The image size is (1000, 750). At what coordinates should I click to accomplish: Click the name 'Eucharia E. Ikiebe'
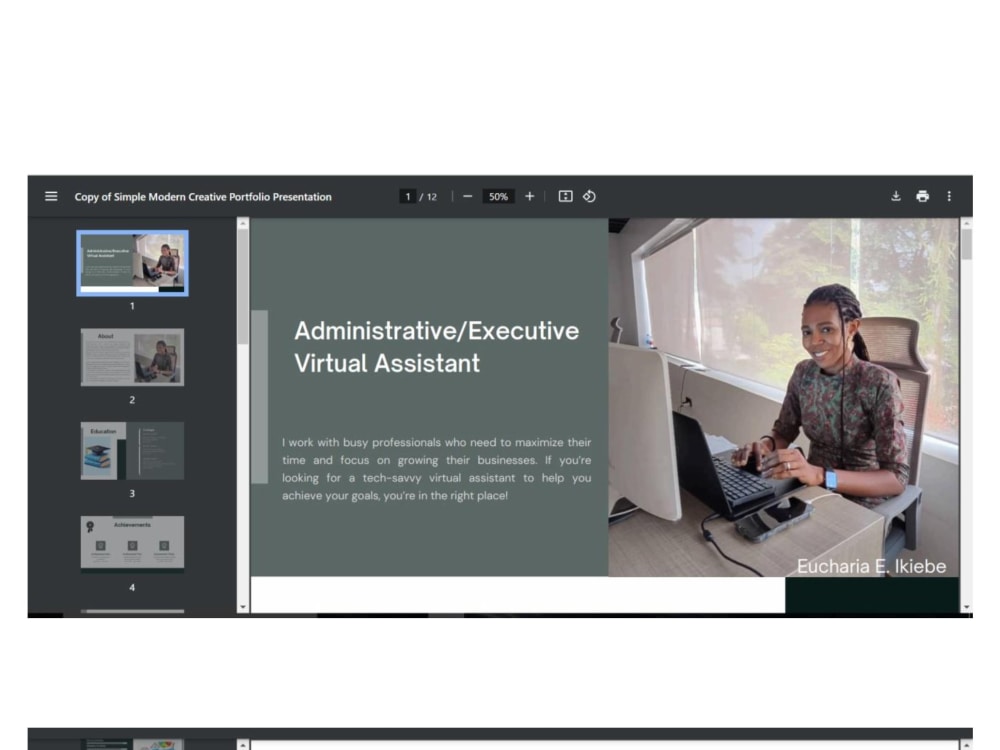click(871, 566)
